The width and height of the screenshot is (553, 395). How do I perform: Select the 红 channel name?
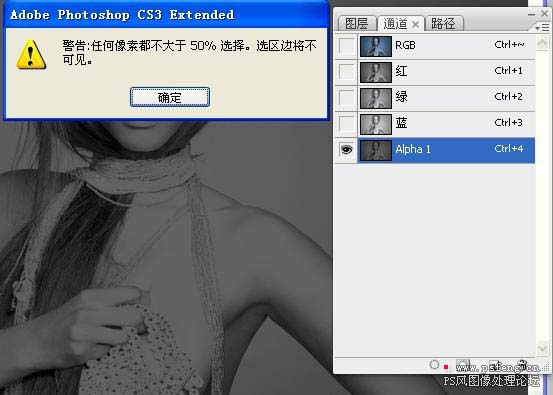(x=401, y=71)
